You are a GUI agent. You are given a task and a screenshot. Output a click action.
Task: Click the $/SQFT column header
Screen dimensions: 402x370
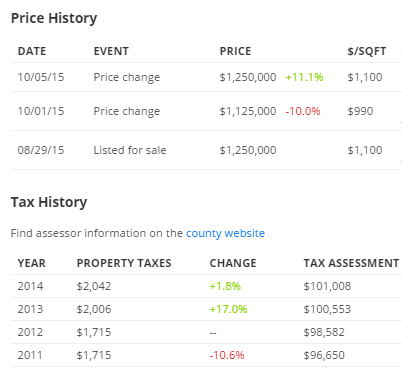[x=367, y=51]
